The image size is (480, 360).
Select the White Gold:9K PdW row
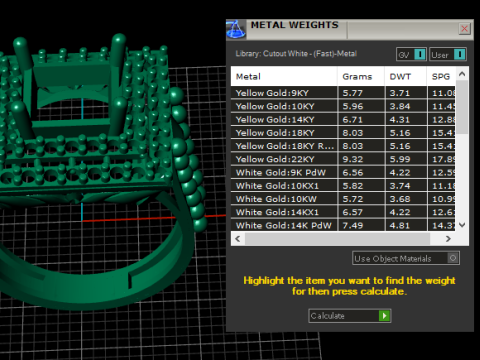tap(343, 172)
